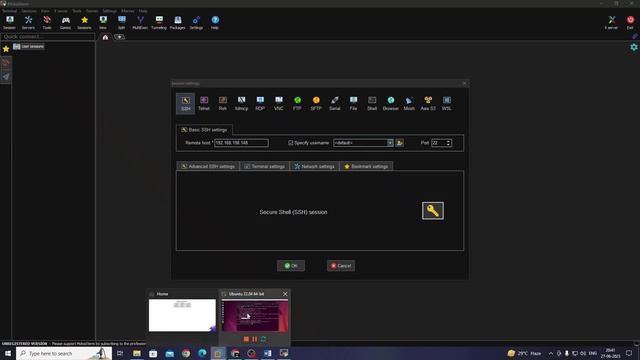Select the SSH session type
Viewport: 640px width, 360px height.
(x=186, y=103)
